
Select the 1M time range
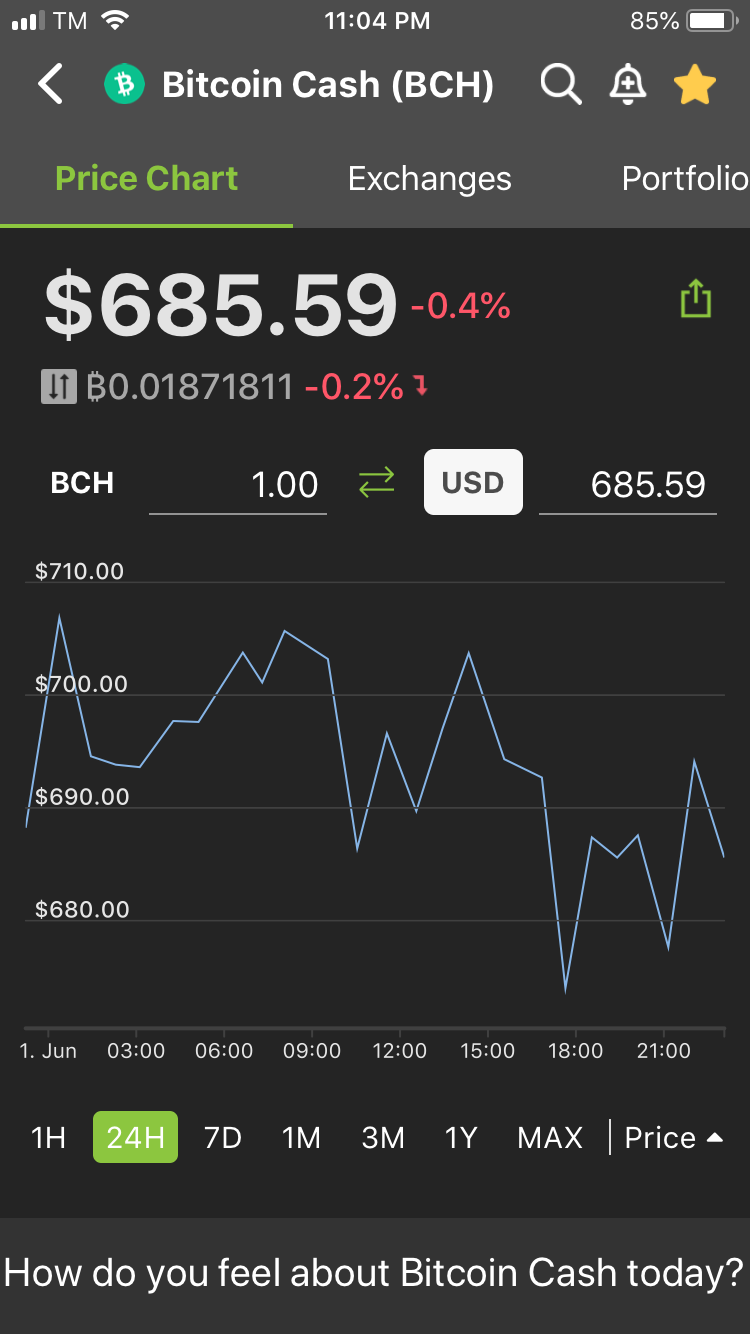[301, 1137]
